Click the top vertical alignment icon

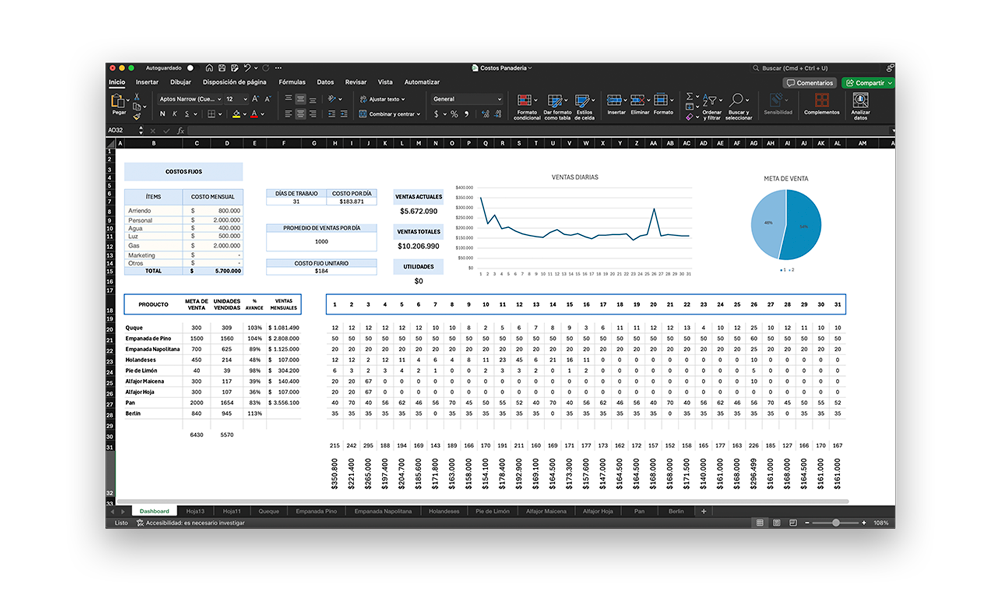[x=288, y=99]
